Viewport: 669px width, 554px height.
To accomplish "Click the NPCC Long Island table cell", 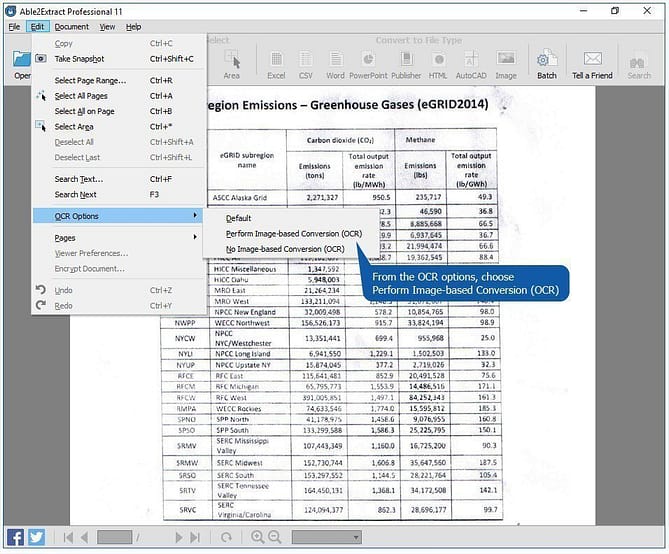I will tap(250, 354).
